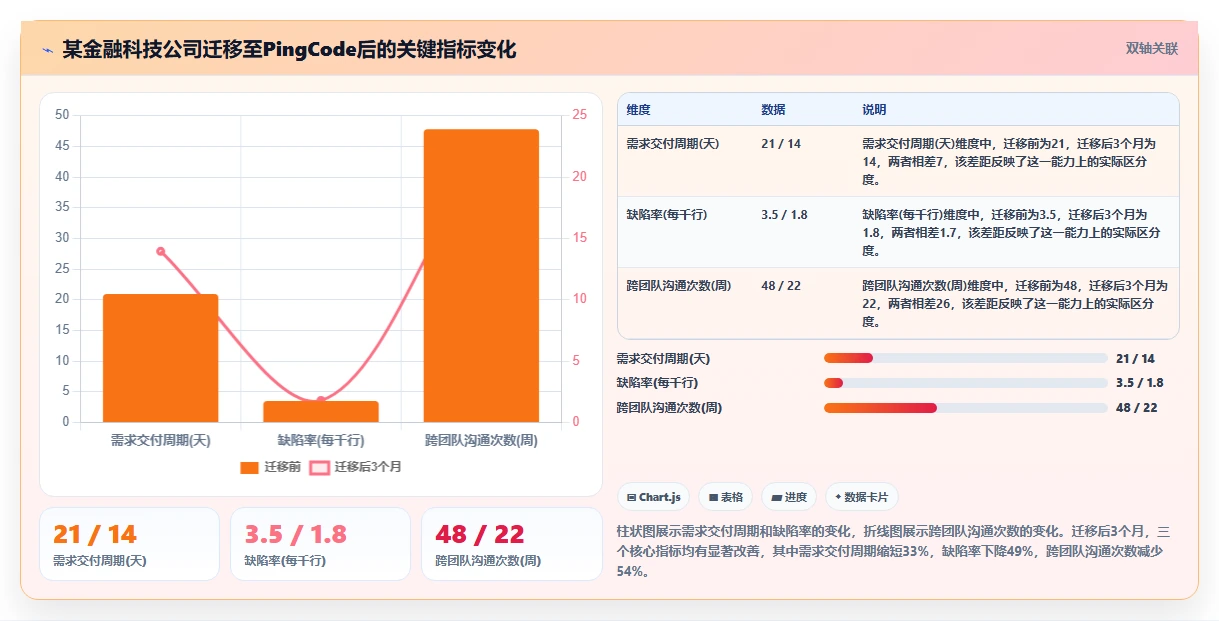Click the 需求交付周期(天) table row name

[673, 144]
